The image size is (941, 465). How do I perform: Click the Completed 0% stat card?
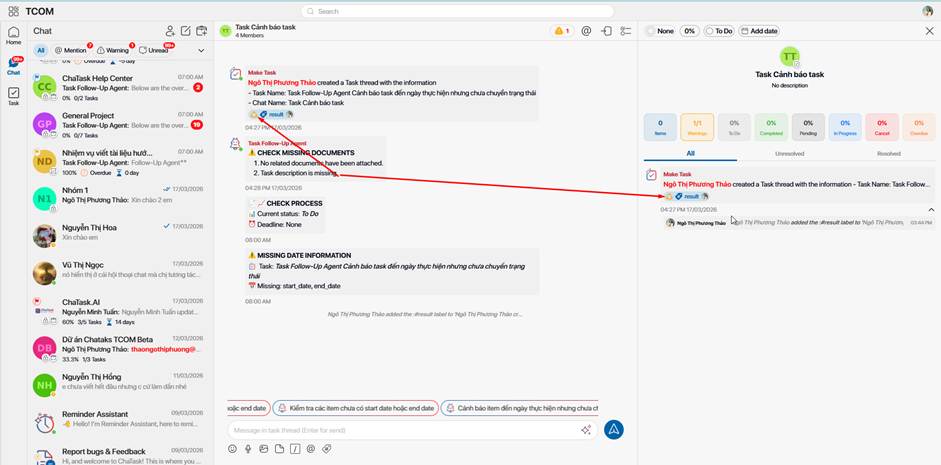tap(771, 127)
